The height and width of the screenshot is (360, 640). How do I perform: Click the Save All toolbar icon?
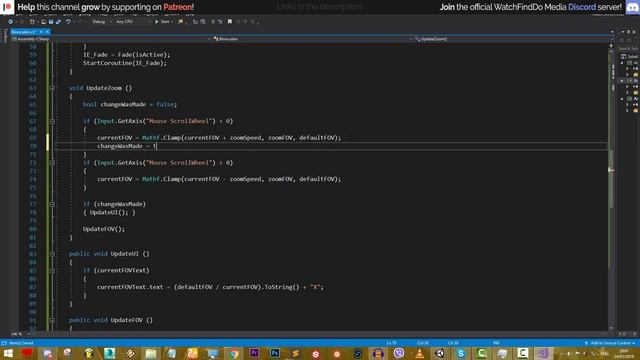[x=58, y=22]
